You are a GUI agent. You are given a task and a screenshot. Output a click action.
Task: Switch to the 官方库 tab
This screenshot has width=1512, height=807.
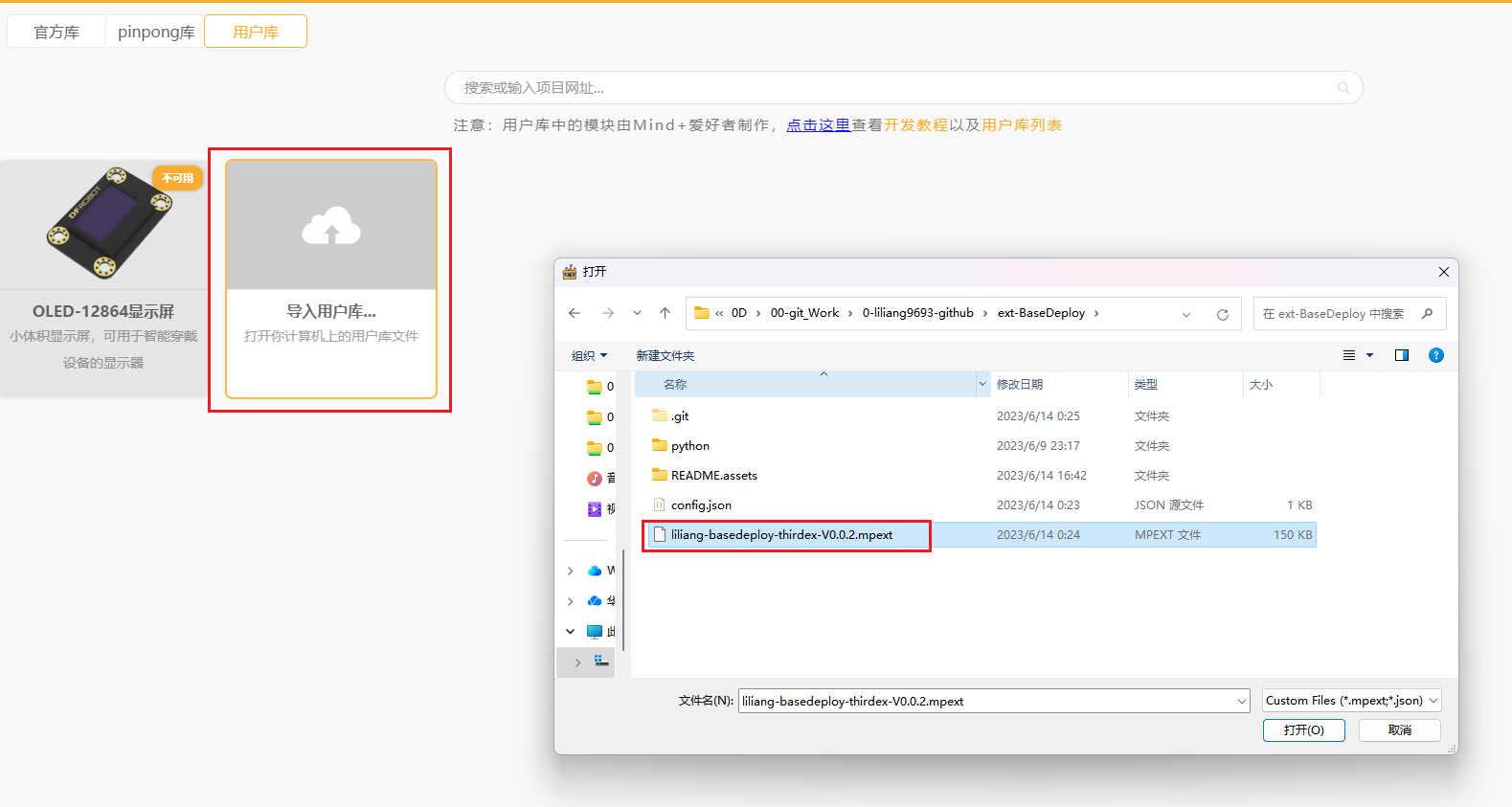point(56,32)
